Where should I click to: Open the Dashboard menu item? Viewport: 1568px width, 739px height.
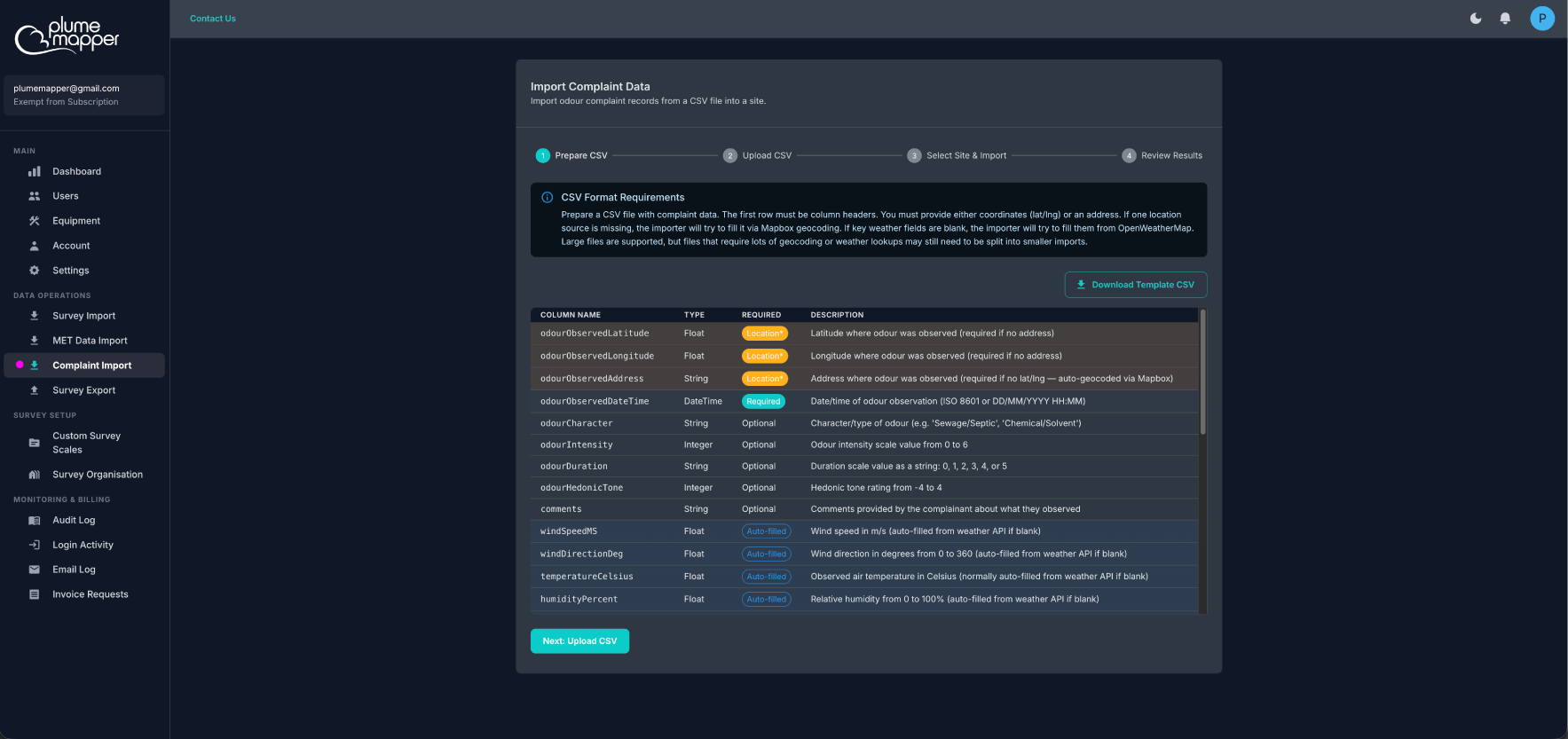(84, 171)
